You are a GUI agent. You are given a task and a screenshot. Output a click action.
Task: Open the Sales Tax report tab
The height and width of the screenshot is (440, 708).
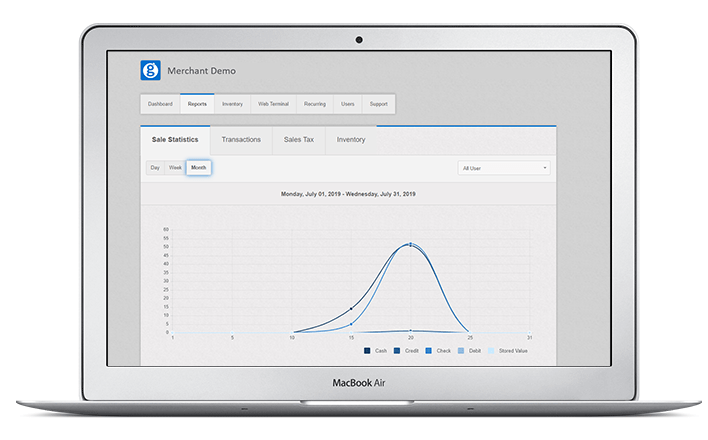point(299,140)
